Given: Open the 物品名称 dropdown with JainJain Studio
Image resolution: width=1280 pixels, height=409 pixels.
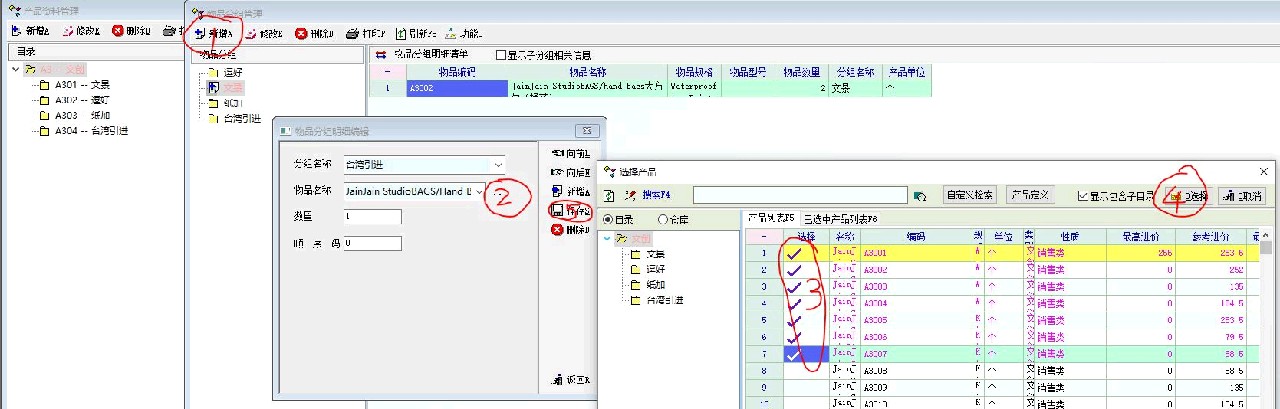Looking at the screenshot, I should click(480, 190).
